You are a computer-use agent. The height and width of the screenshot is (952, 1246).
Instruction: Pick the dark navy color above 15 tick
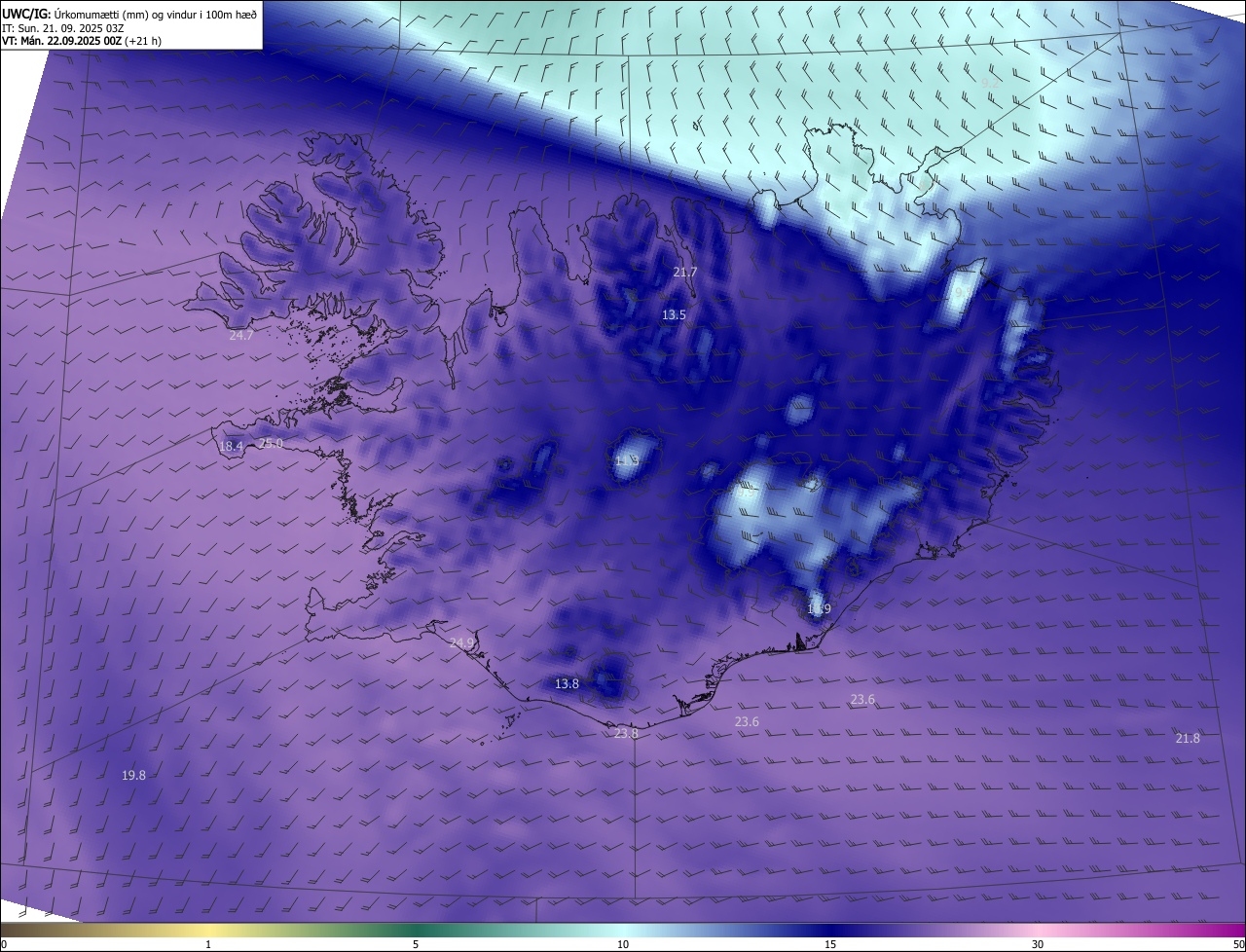pos(830,930)
